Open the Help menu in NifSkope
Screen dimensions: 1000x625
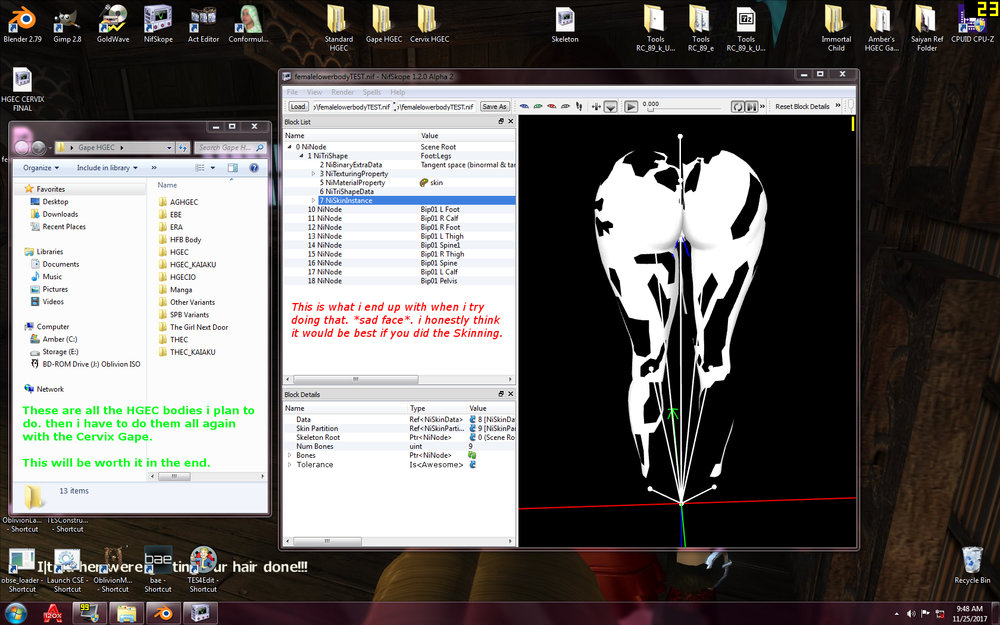coord(397,92)
